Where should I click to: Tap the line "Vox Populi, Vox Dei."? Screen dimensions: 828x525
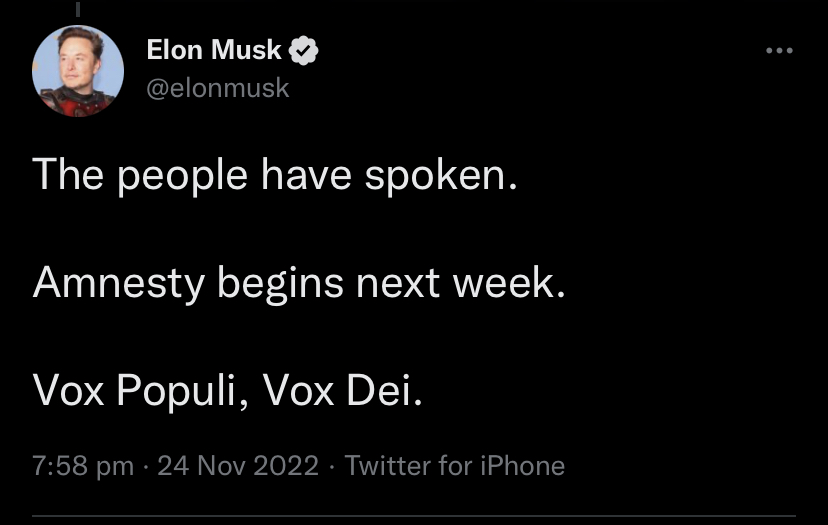228,391
